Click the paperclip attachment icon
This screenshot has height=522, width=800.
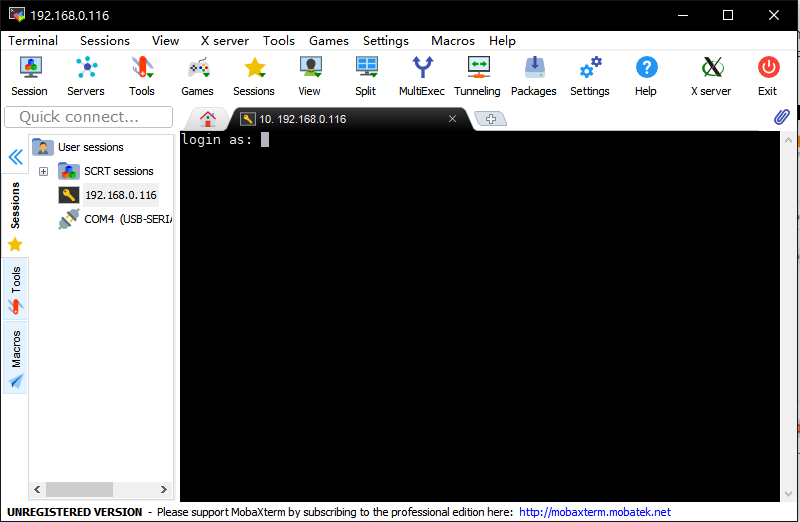[x=782, y=117]
